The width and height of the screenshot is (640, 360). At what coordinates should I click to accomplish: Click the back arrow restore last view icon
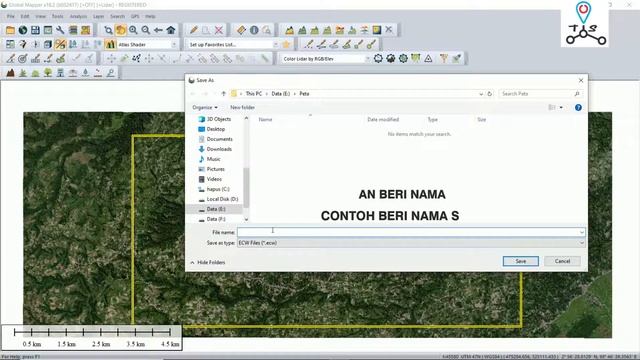click(x=158, y=30)
